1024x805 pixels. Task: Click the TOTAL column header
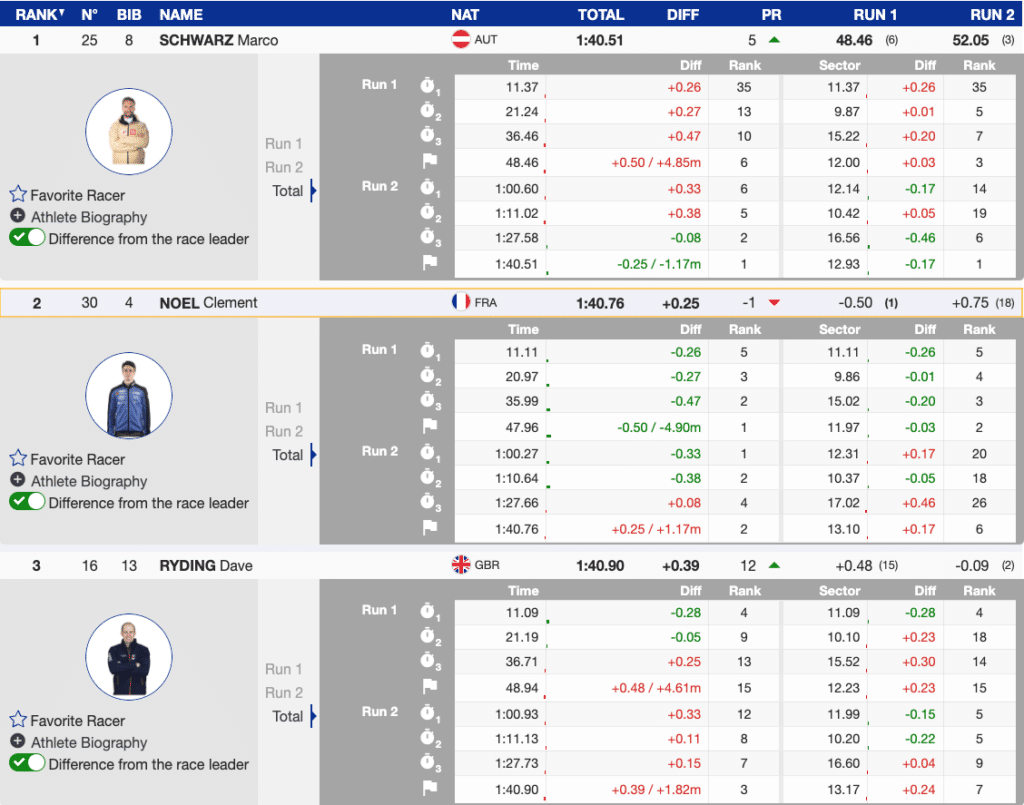(x=600, y=14)
